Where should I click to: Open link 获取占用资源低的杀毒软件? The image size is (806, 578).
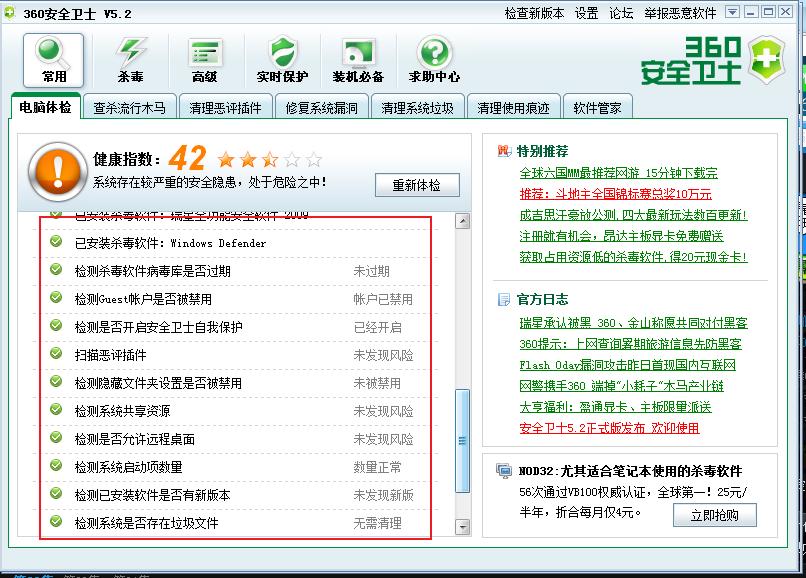[x=633, y=257]
